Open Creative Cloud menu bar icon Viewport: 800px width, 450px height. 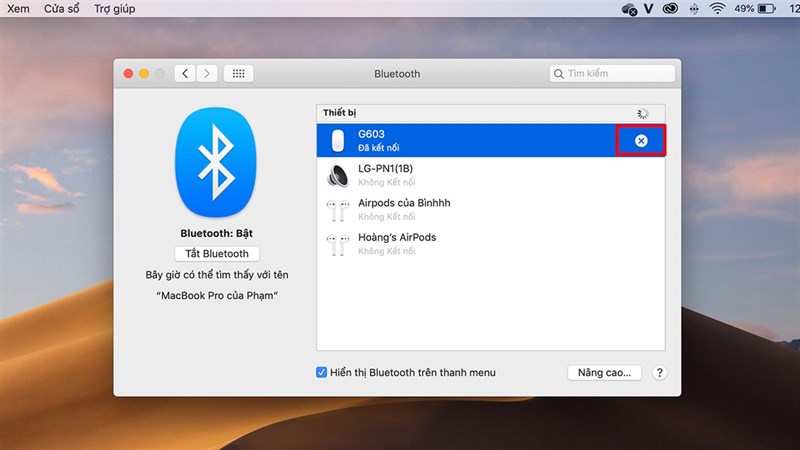coord(670,9)
